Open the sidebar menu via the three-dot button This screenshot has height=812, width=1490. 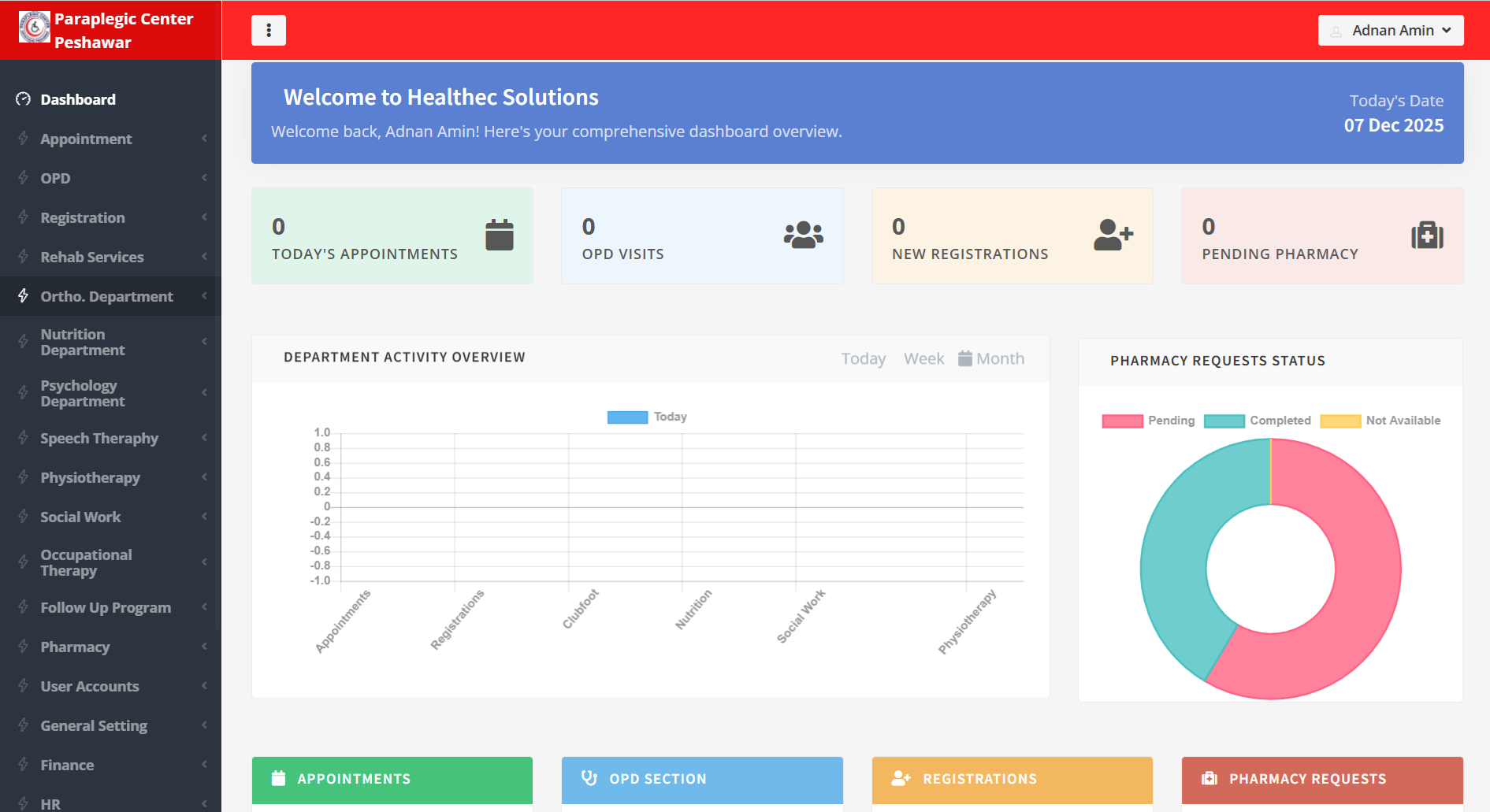pyautogui.click(x=269, y=30)
